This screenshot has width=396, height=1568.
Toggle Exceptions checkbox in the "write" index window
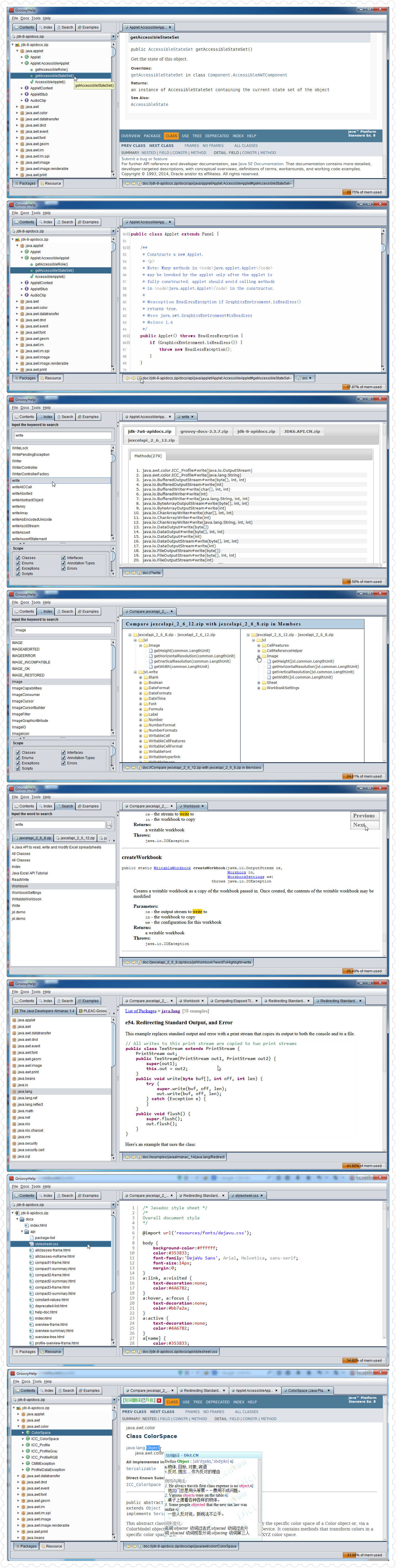point(18,568)
